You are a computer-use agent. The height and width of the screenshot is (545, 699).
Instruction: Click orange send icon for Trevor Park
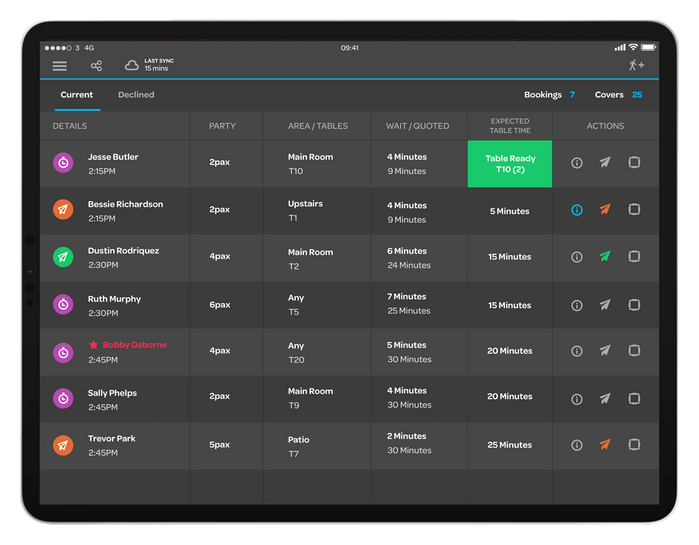(x=605, y=444)
